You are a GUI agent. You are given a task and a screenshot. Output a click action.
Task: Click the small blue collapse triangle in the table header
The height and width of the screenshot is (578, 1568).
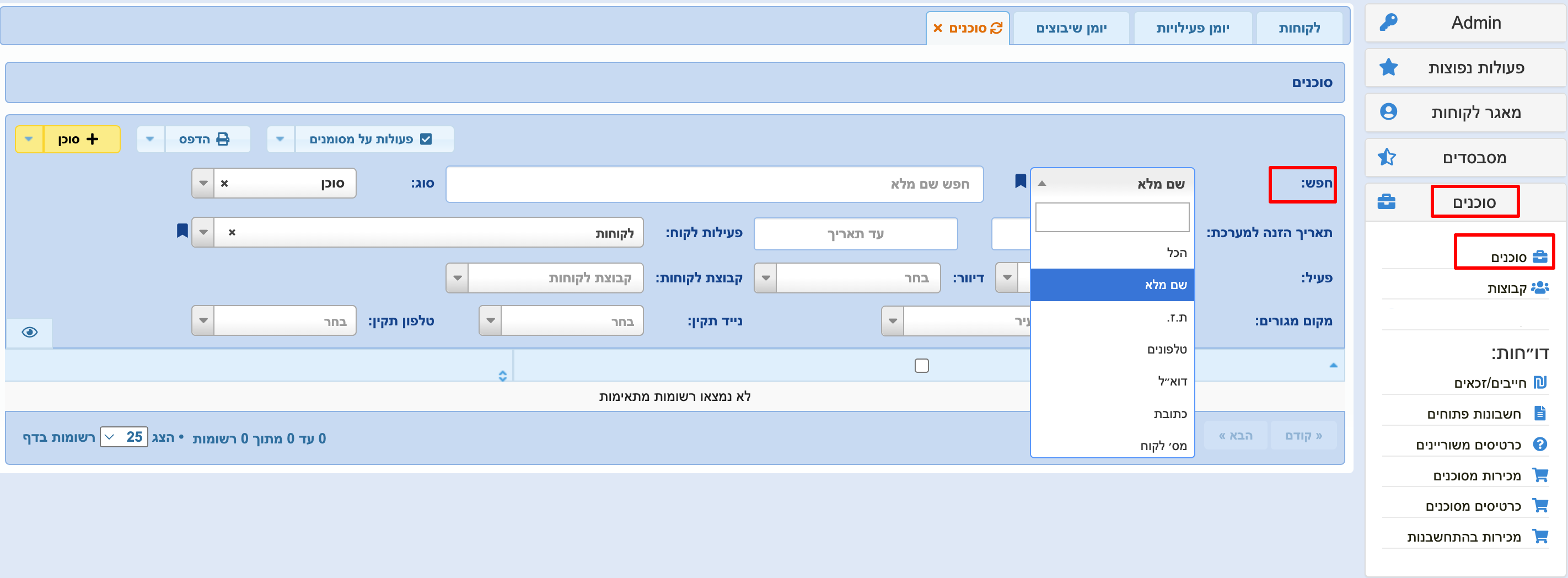point(1333,366)
